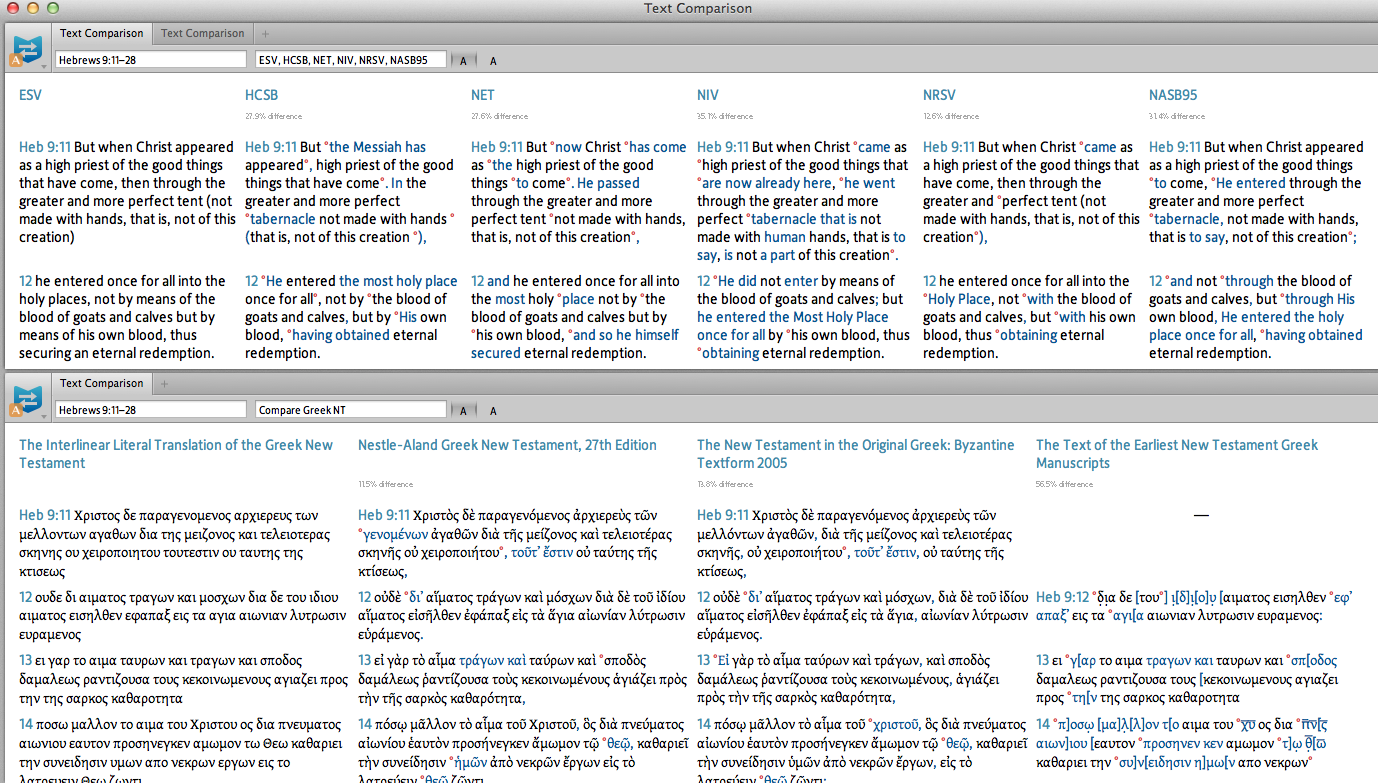Click verse number 13 in the Nestle-Aland column

coord(365,661)
